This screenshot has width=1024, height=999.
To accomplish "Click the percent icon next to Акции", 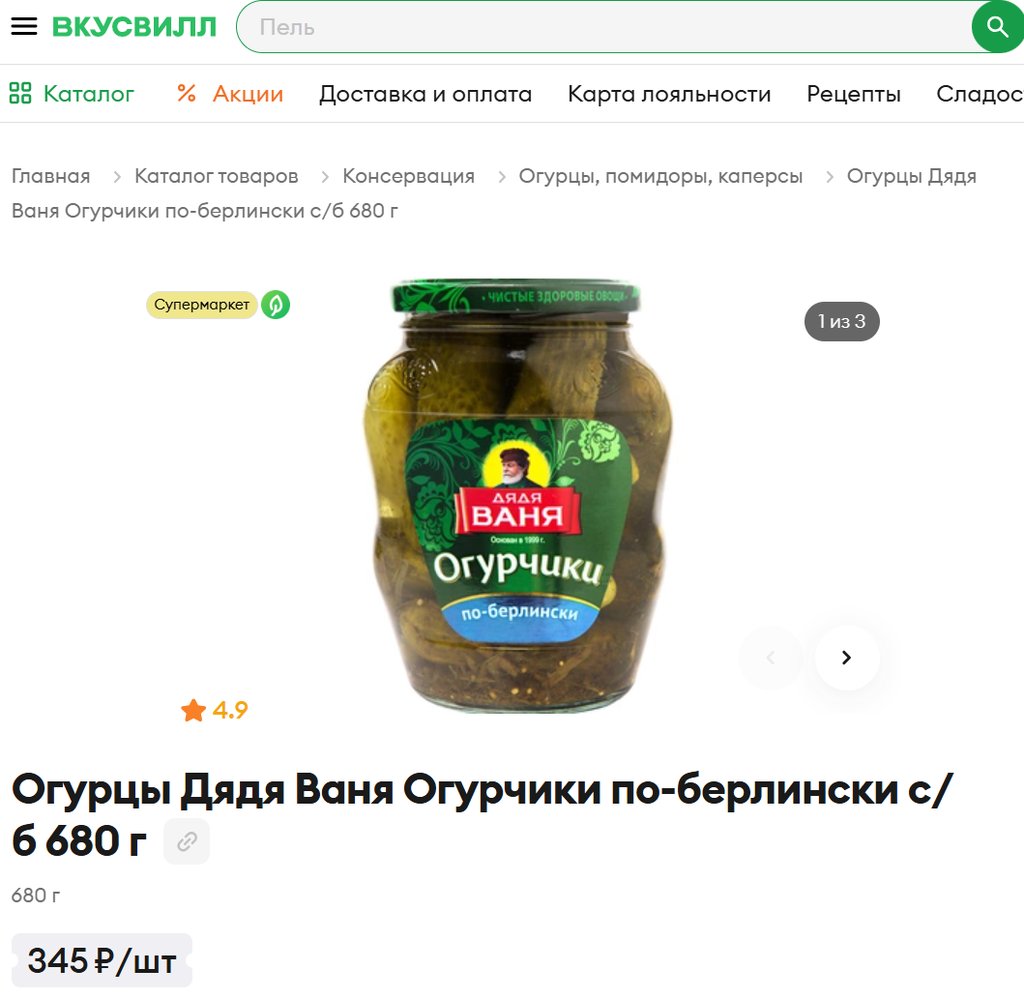I will 186,93.
